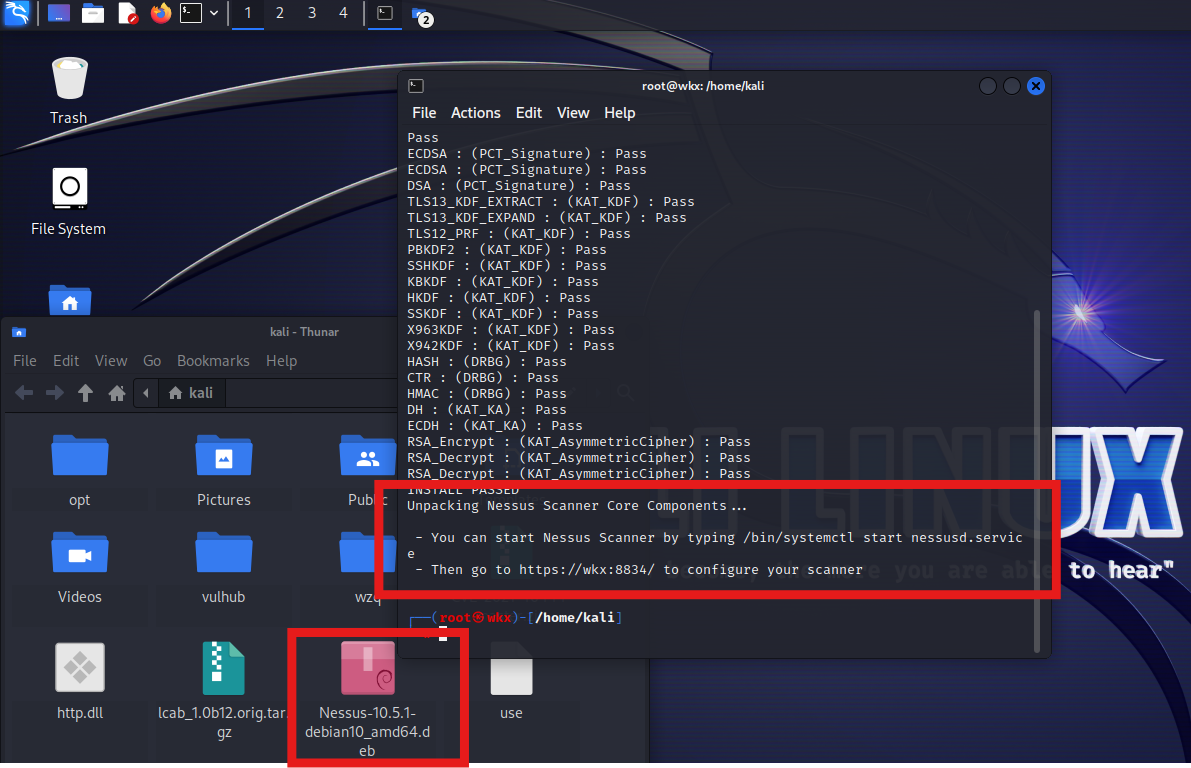Open the Kali applications menu icon
The height and width of the screenshot is (768, 1191).
coord(17,13)
